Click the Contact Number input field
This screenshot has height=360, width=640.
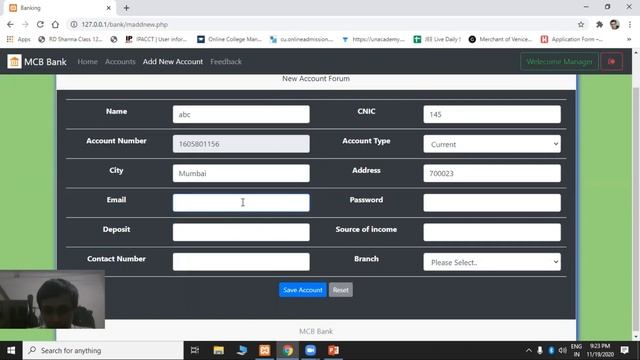(x=241, y=262)
